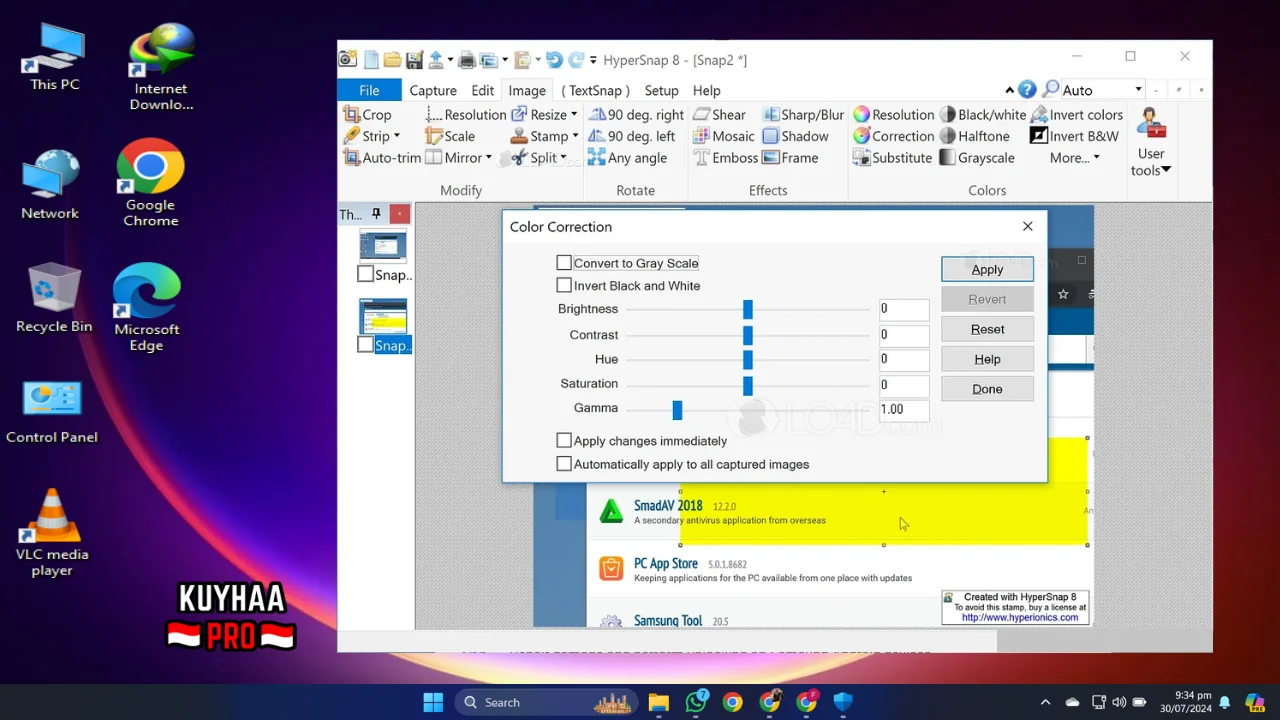
Task: Click the Brightness slider handle
Action: (747, 310)
